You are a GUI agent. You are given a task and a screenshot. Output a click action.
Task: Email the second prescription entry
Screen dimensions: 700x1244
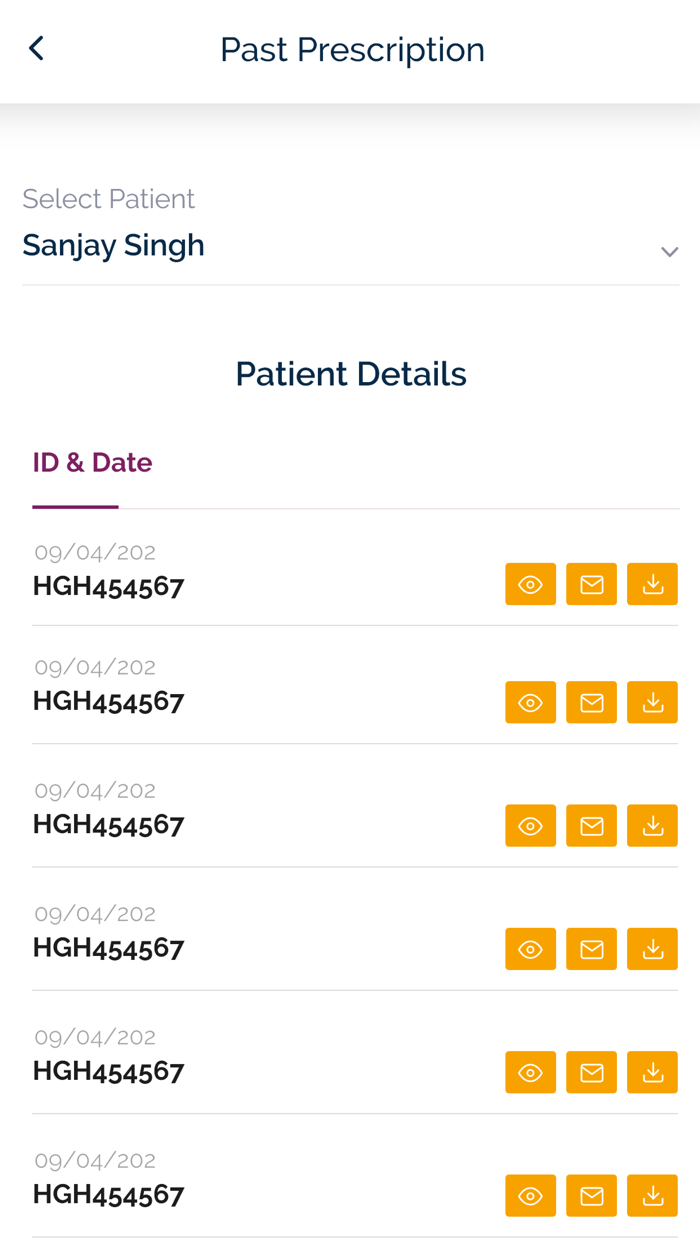pos(591,703)
